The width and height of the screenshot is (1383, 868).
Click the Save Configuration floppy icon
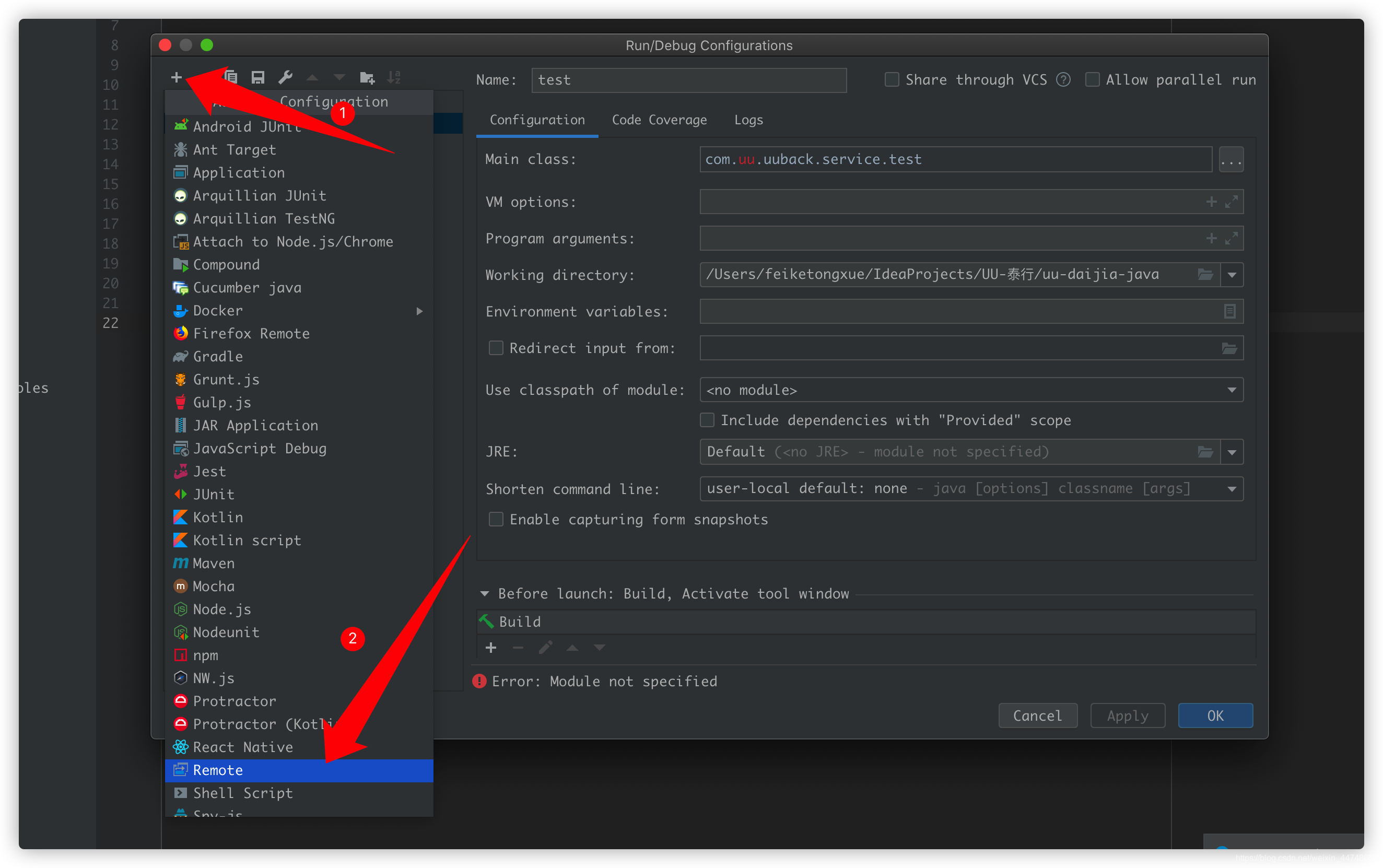[258, 77]
